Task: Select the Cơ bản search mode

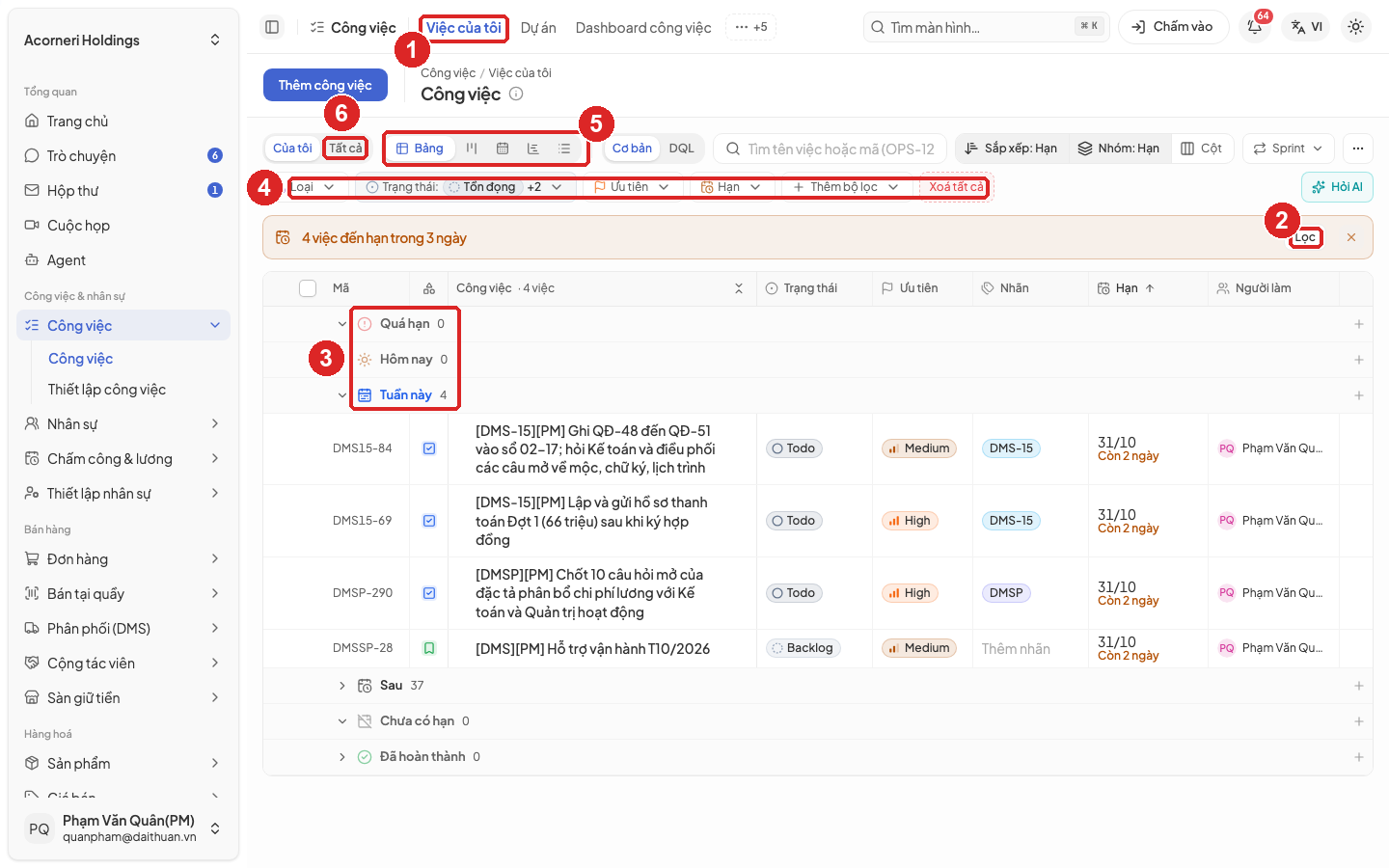Action: pyautogui.click(x=632, y=149)
